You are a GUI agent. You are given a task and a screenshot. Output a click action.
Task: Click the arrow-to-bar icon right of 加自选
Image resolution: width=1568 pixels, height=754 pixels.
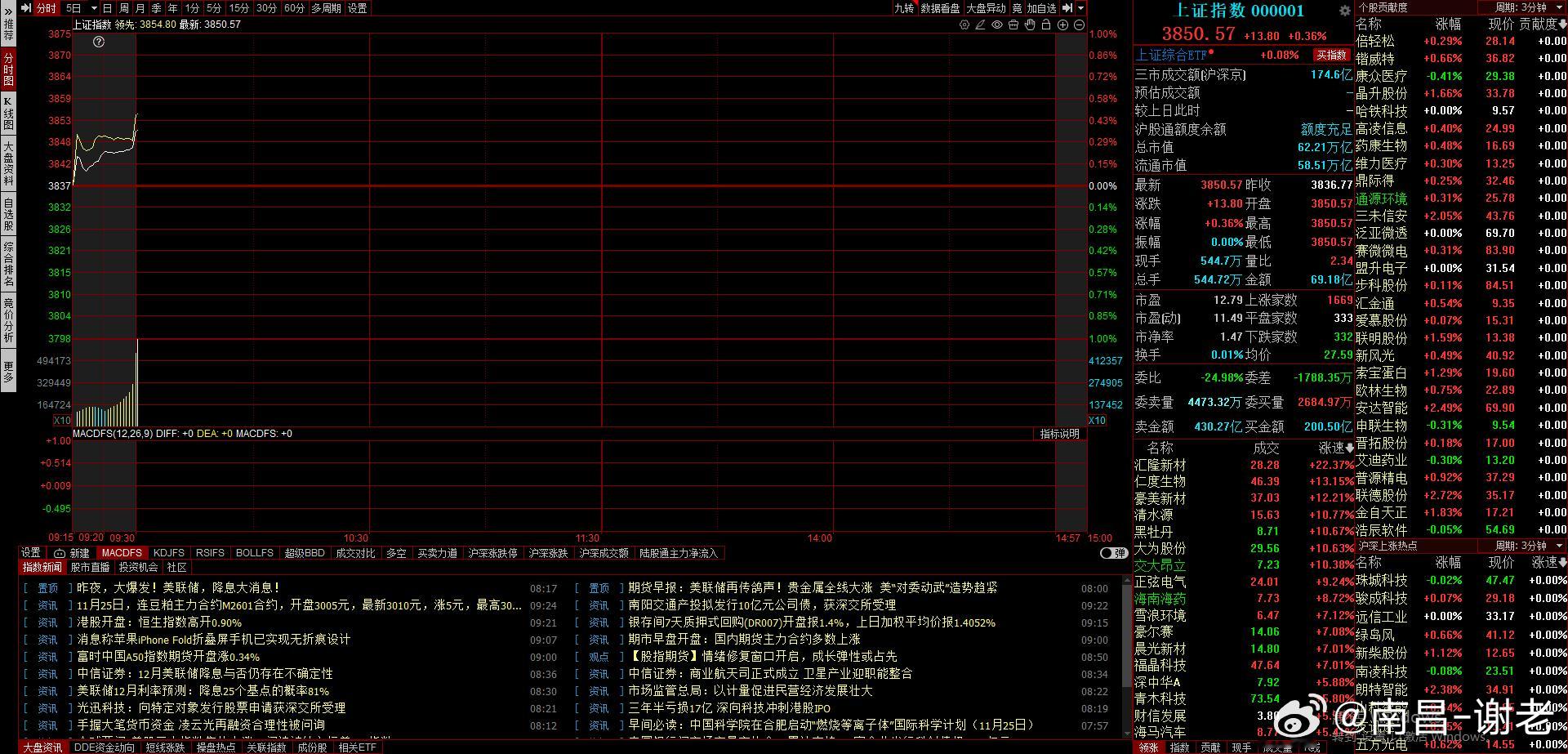coord(1067,8)
